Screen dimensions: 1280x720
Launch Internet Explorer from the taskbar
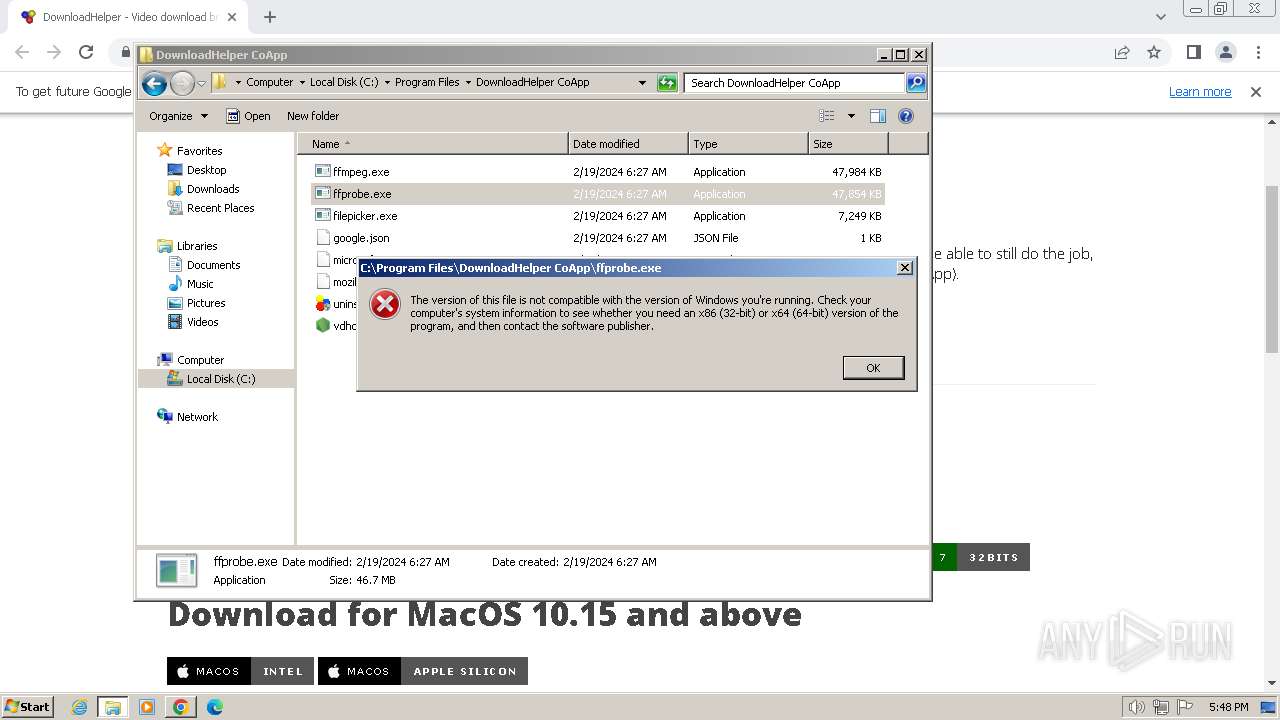point(80,707)
